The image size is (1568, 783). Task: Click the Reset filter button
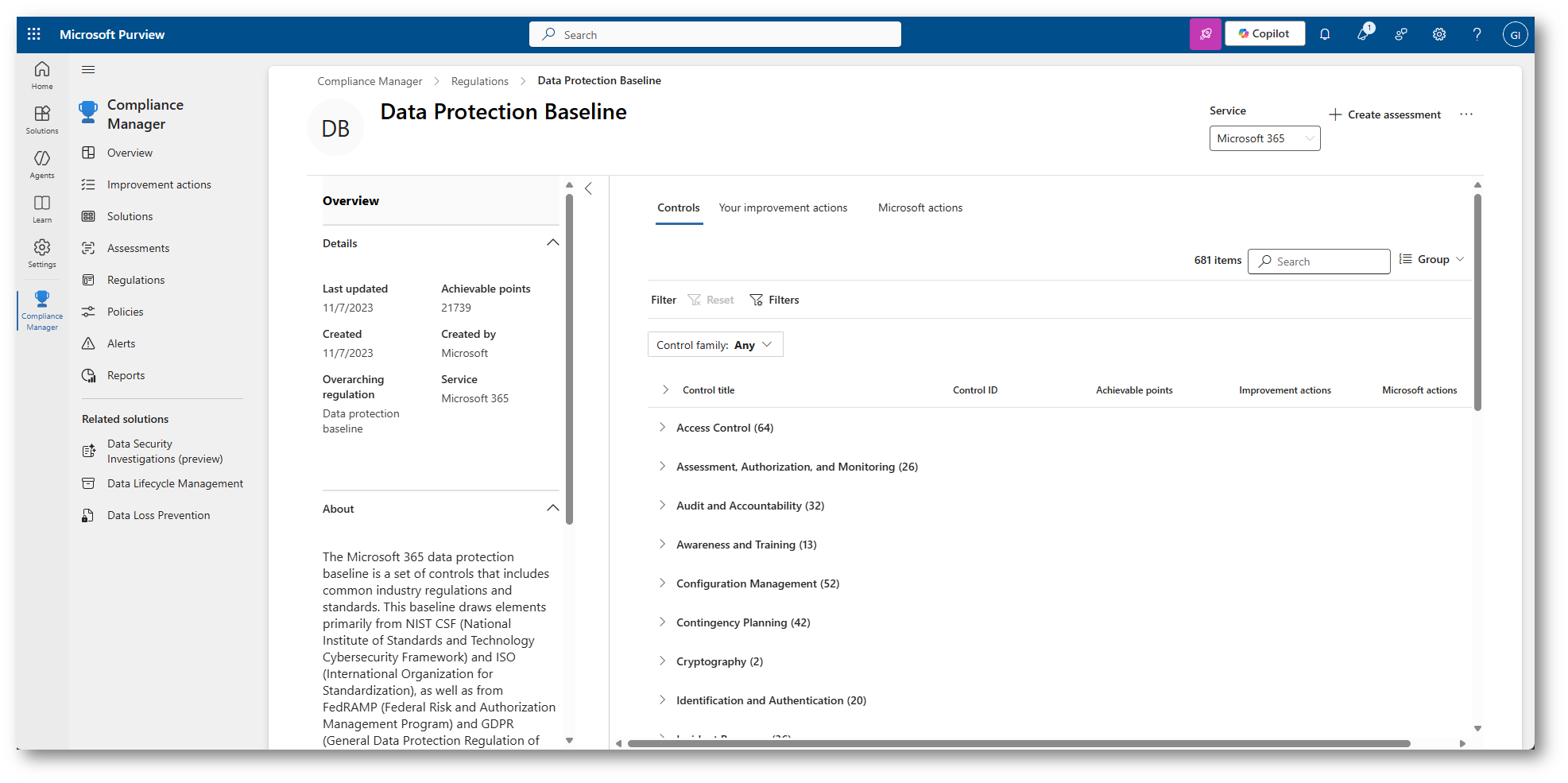coord(711,300)
